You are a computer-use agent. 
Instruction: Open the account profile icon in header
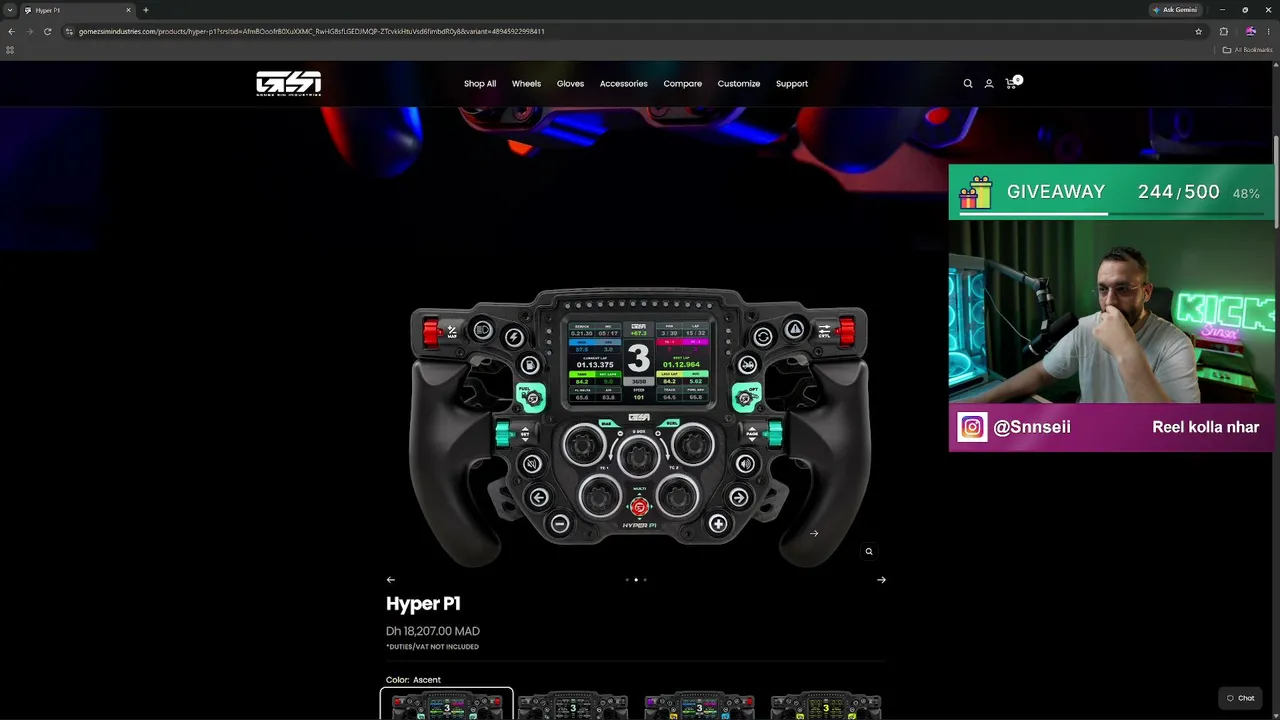[x=989, y=84]
